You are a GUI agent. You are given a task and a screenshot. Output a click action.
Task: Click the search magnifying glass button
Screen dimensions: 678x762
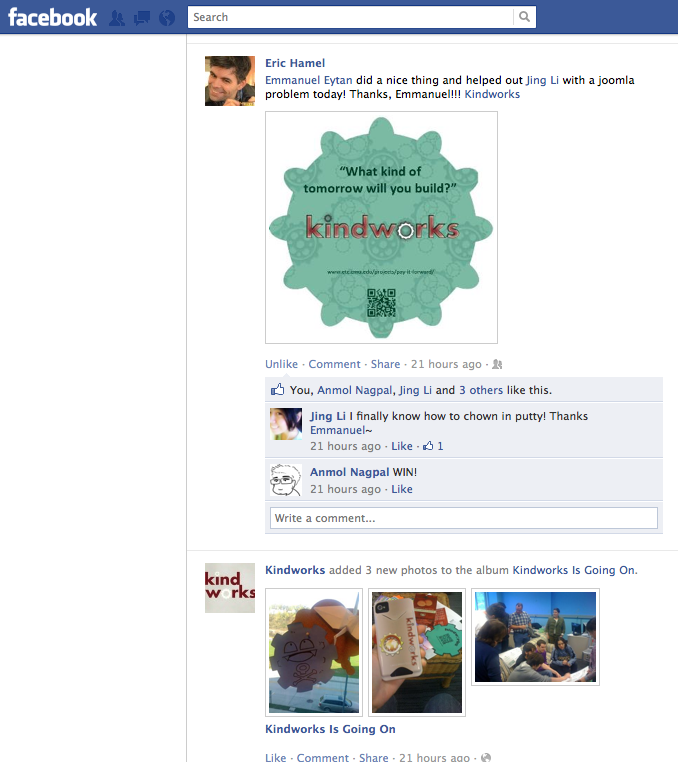tap(524, 17)
